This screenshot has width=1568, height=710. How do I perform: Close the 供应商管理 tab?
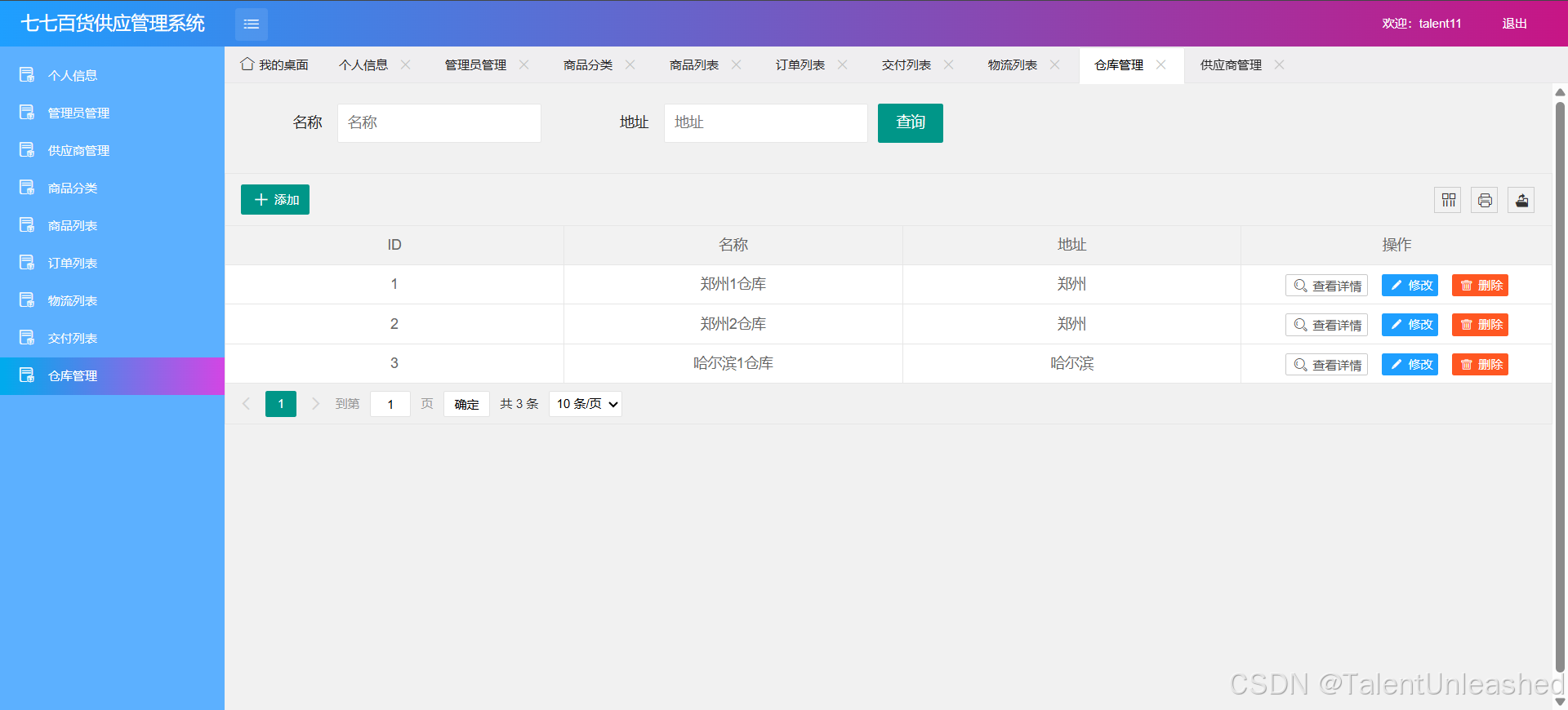coord(1280,64)
